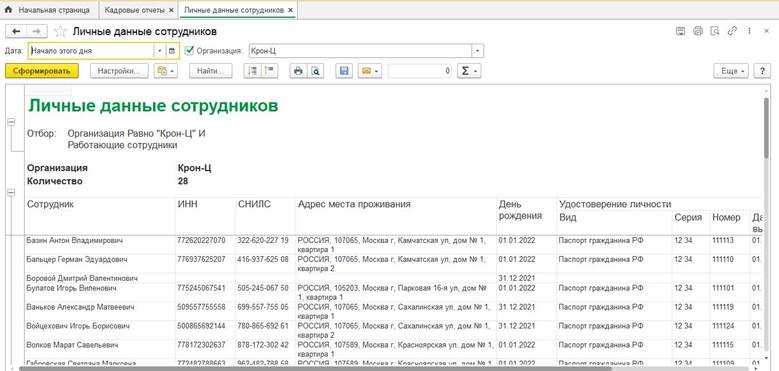Screen dimensions: 779x371
Task: Click the top-right save-to-file icon
Action: pos(681,31)
